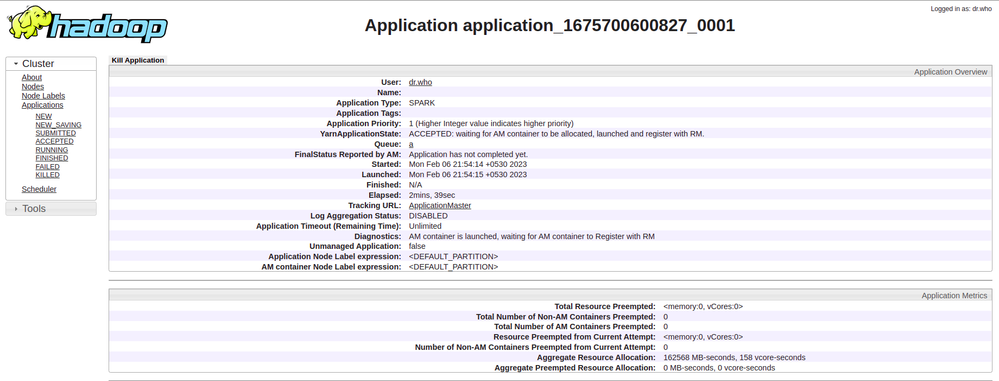Open the About link under Cluster
Viewport: 999px width, 381px height.
[32, 78]
